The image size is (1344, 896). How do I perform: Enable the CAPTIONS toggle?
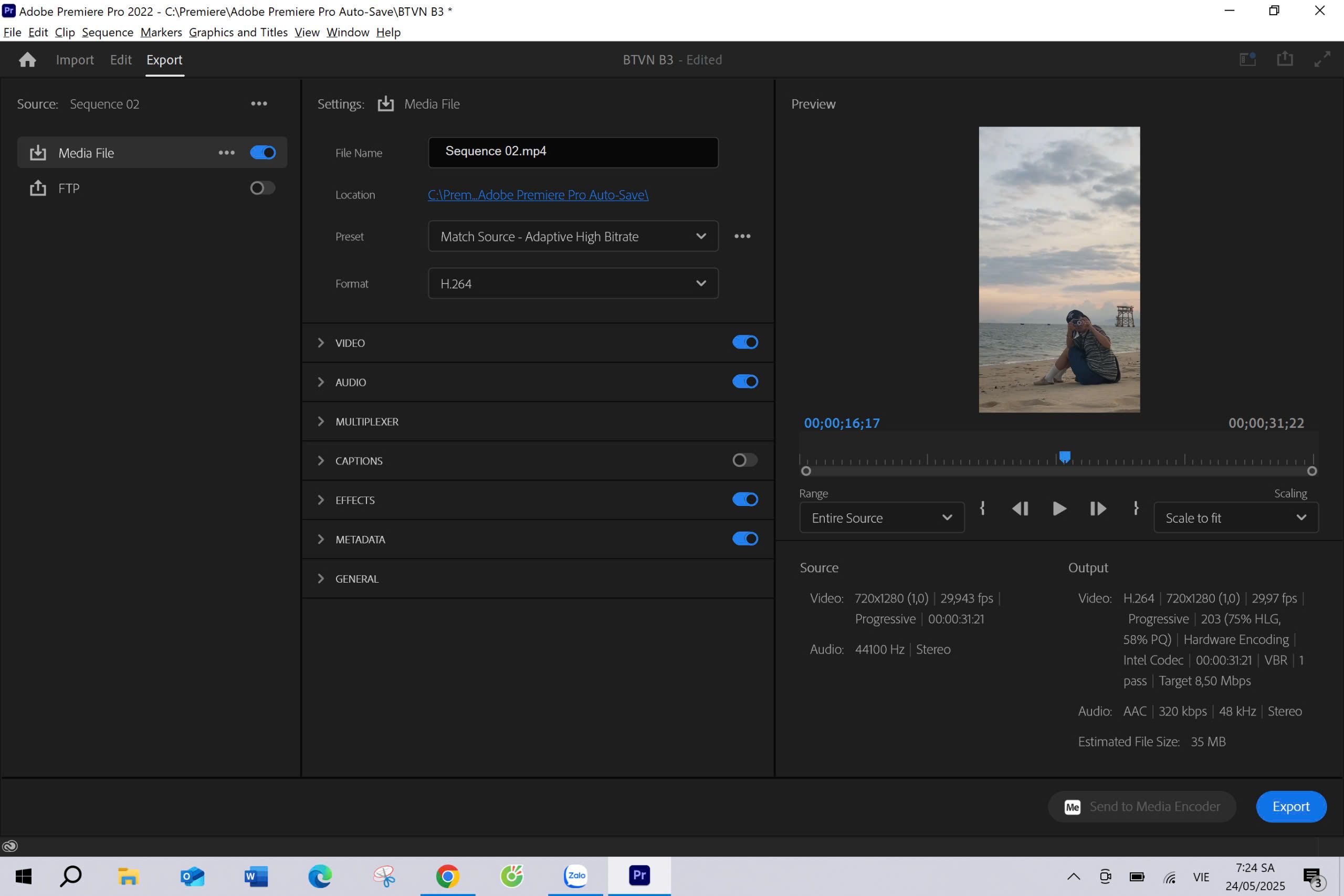pos(745,460)
